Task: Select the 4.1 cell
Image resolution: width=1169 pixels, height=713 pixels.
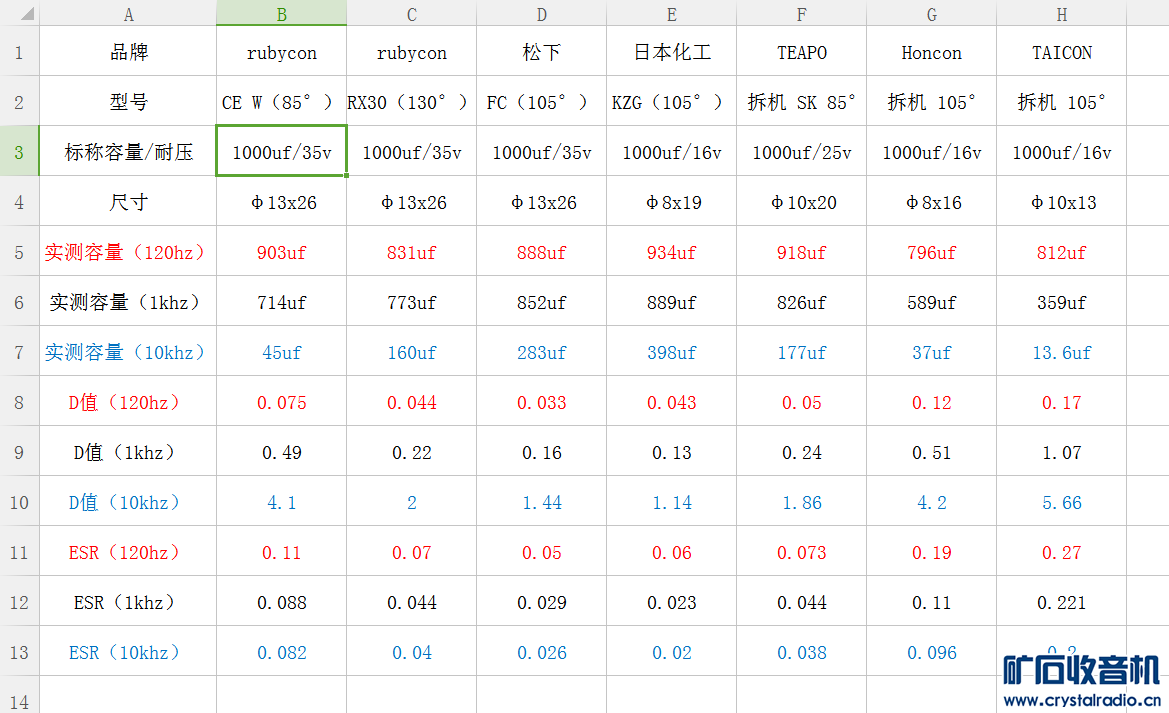Action: (281, 502)
